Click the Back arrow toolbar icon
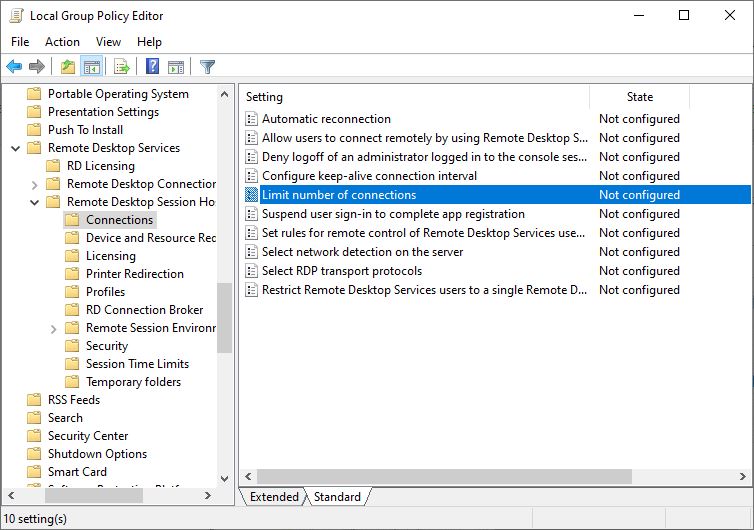 (14, 66)
